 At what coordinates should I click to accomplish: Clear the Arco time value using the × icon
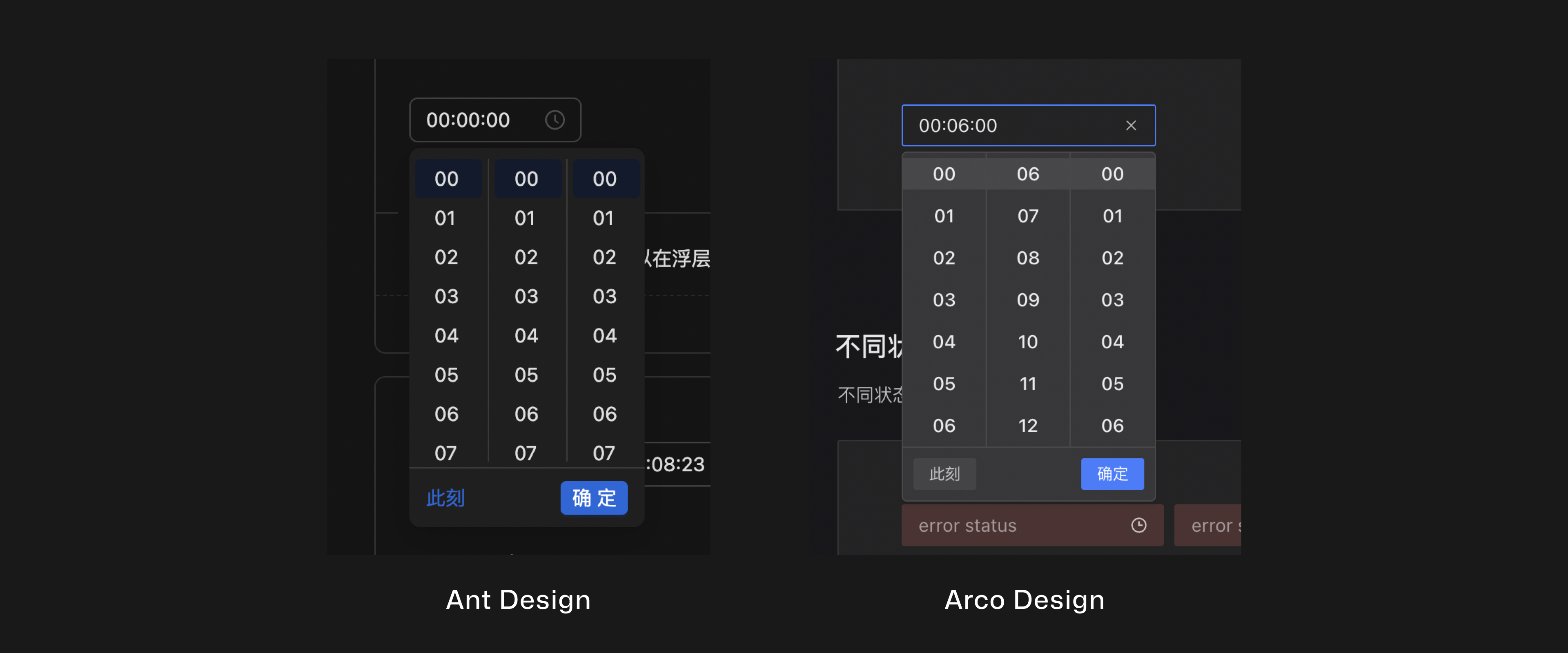click(1131, 125)
